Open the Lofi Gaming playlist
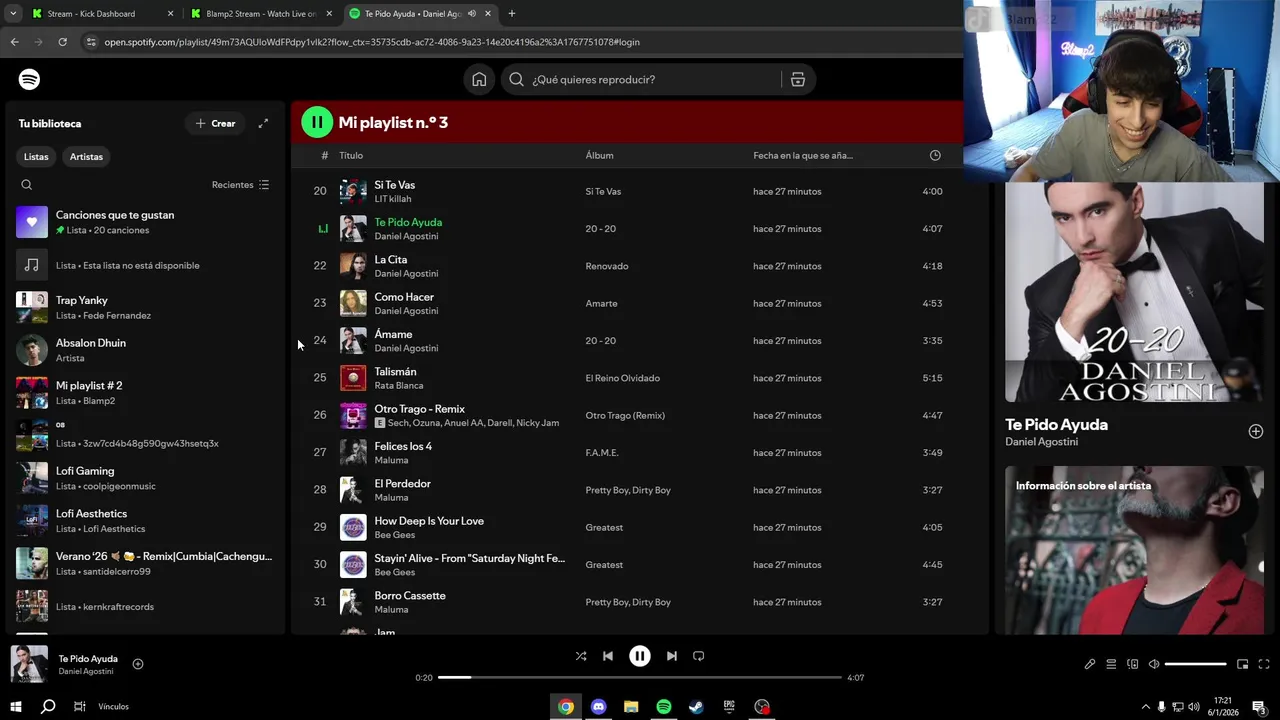The width and height of the screenshot is (1280, 720). (x=145, y=478)
